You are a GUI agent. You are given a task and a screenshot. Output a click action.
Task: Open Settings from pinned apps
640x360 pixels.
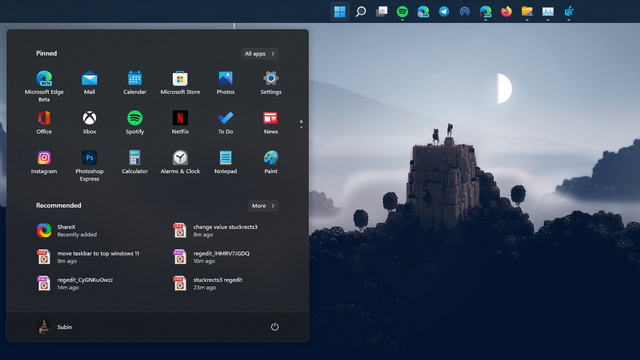pos(271,83)
